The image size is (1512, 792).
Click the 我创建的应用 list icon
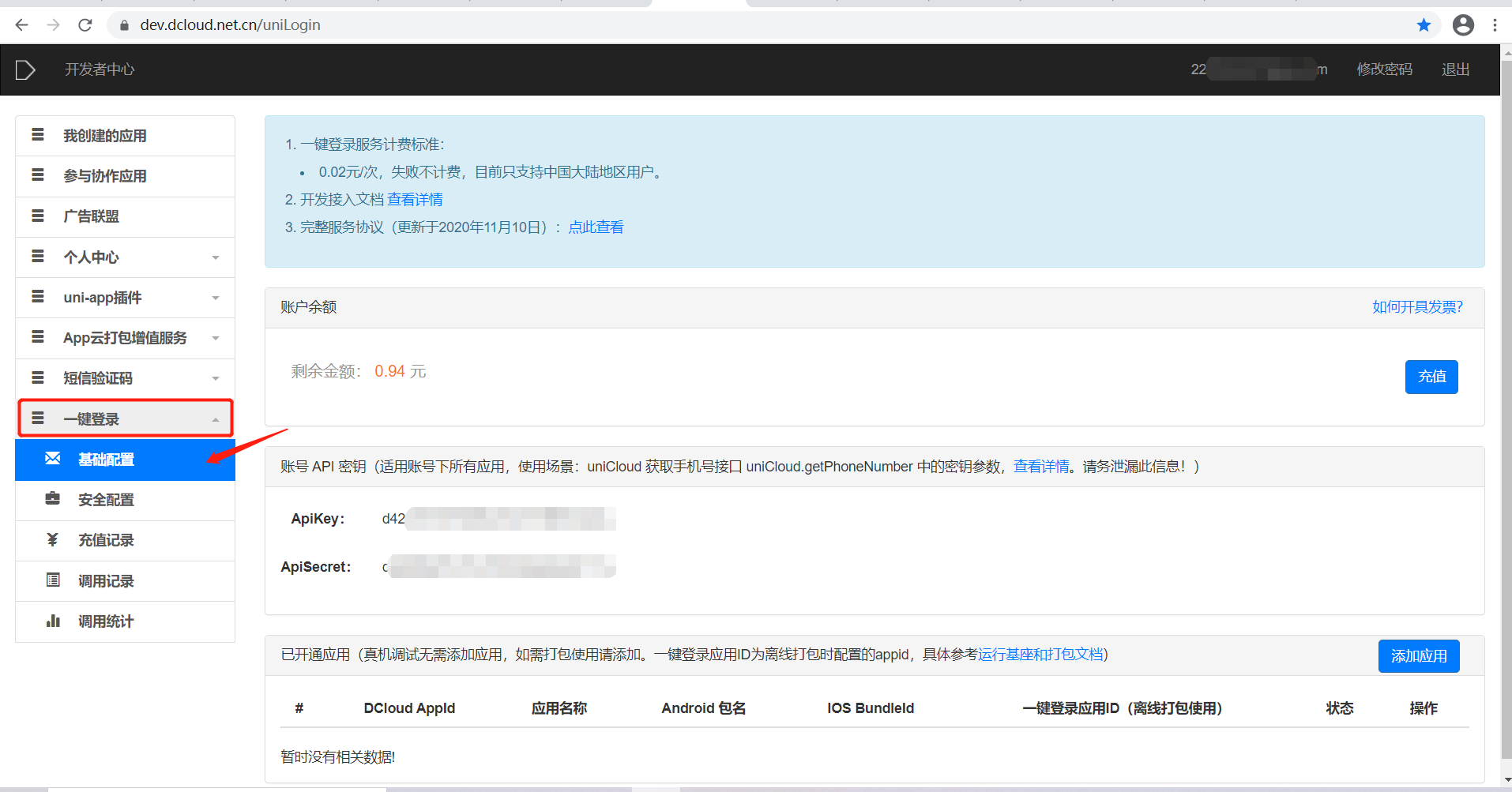pyautogui.click(x=38, y=134)
